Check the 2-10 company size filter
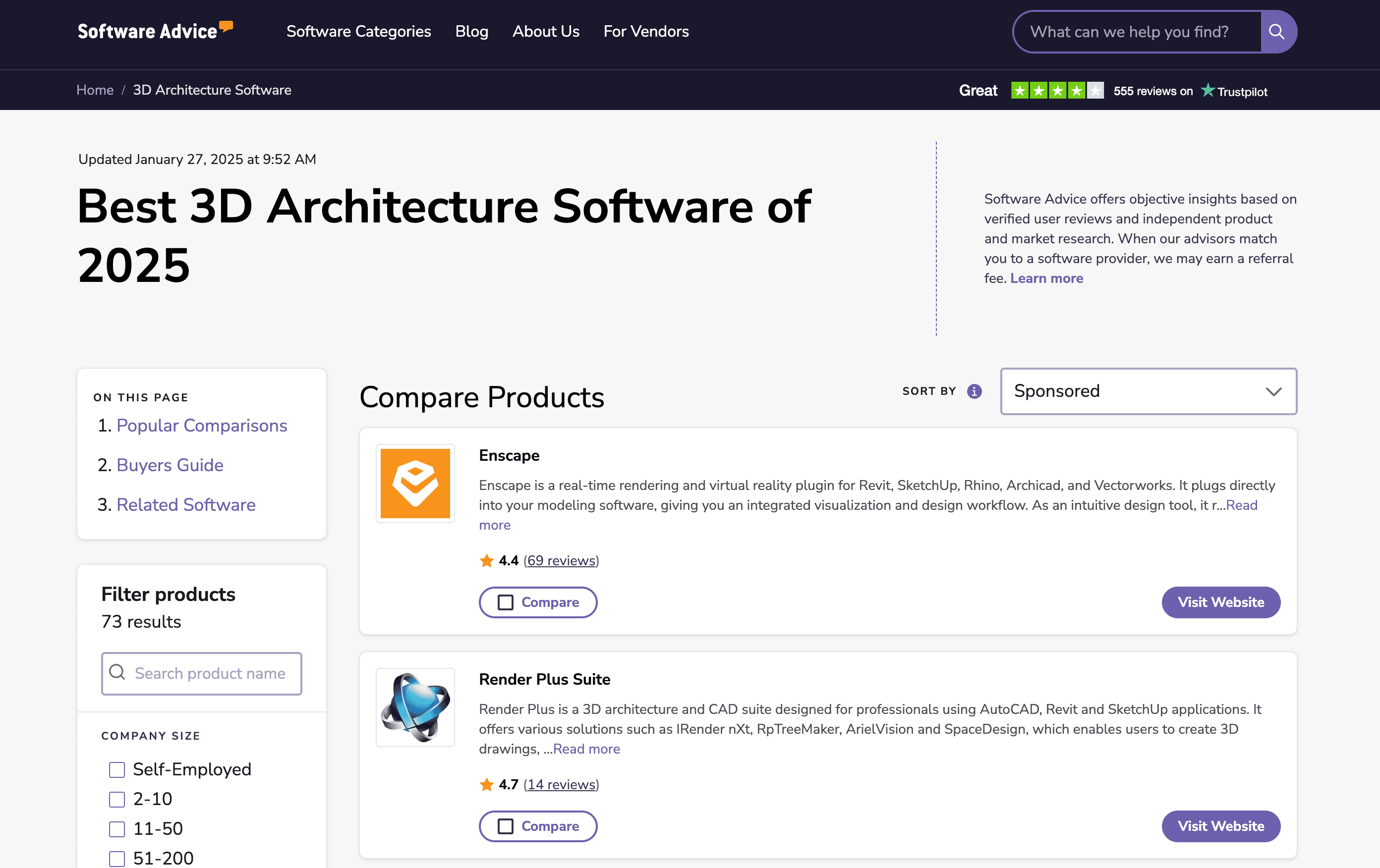The width and height of the screenshot is (1380, 868). [117, 799]
